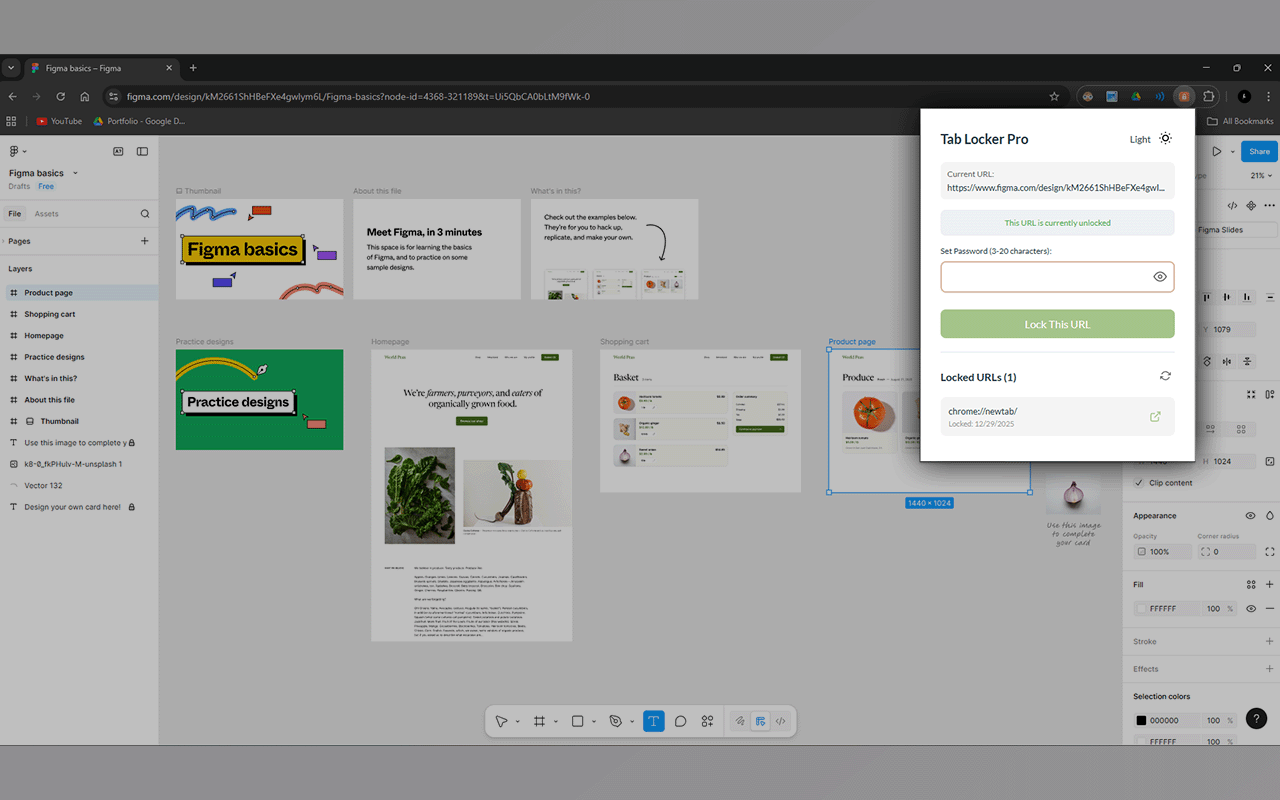Search layers with the magnifier icon
1280x800 pixels.
(x=145, y=214)
